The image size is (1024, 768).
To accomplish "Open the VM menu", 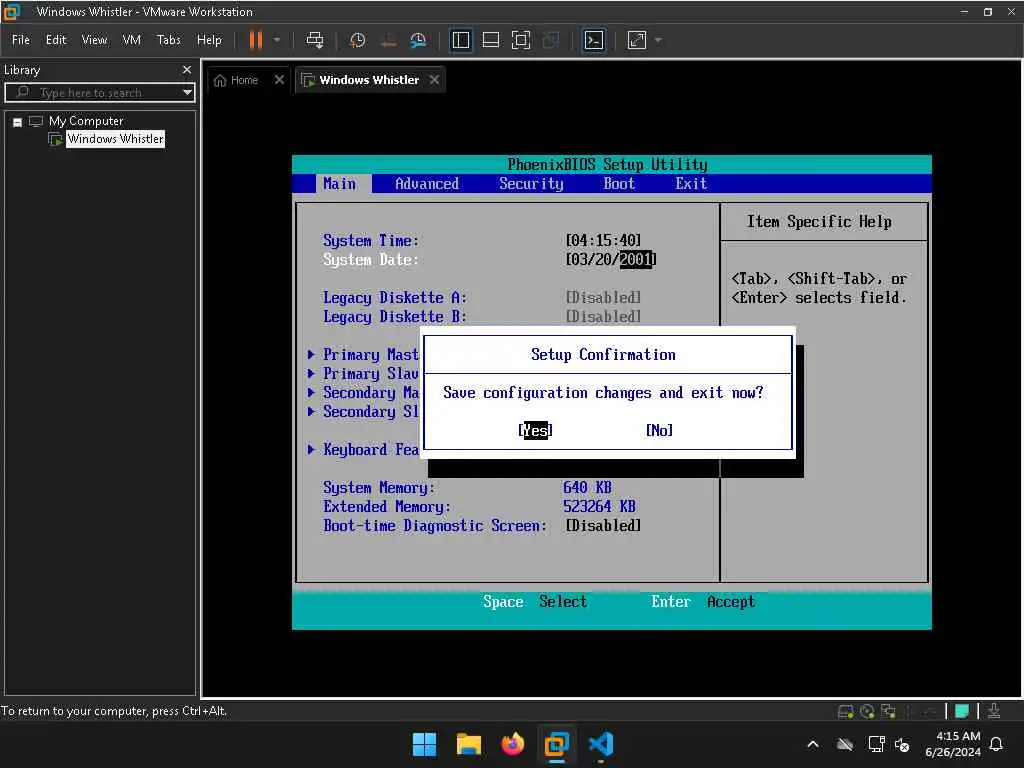I will click(x=131, y=40).
